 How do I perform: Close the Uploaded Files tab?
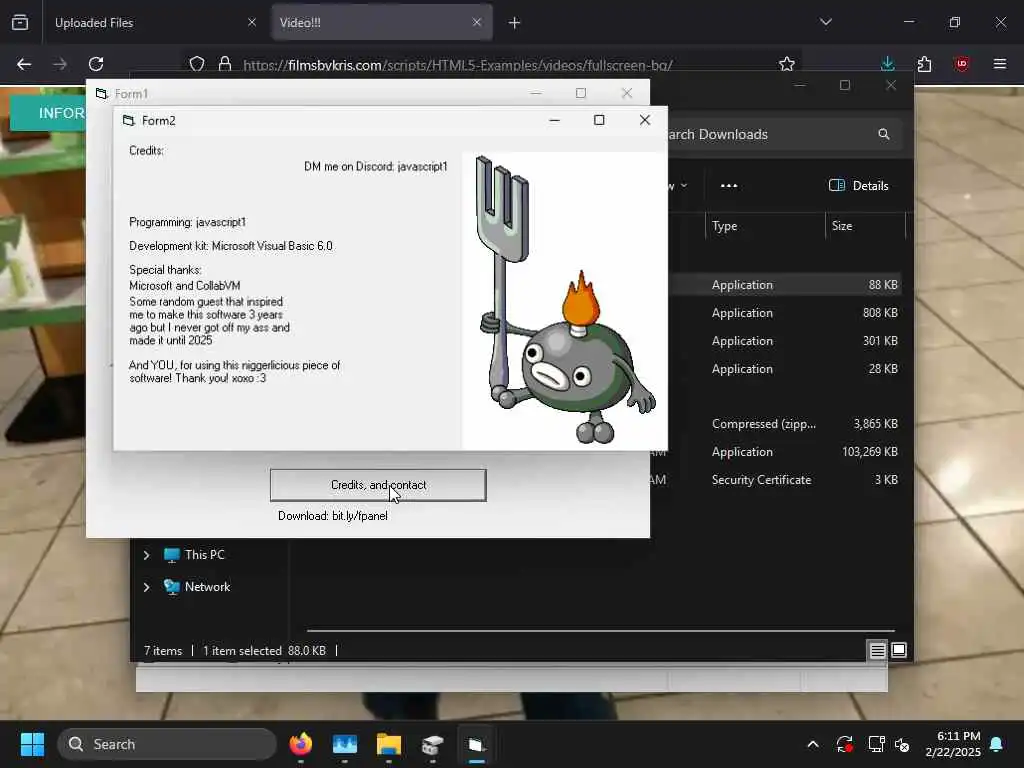click(x=252, y=22)
